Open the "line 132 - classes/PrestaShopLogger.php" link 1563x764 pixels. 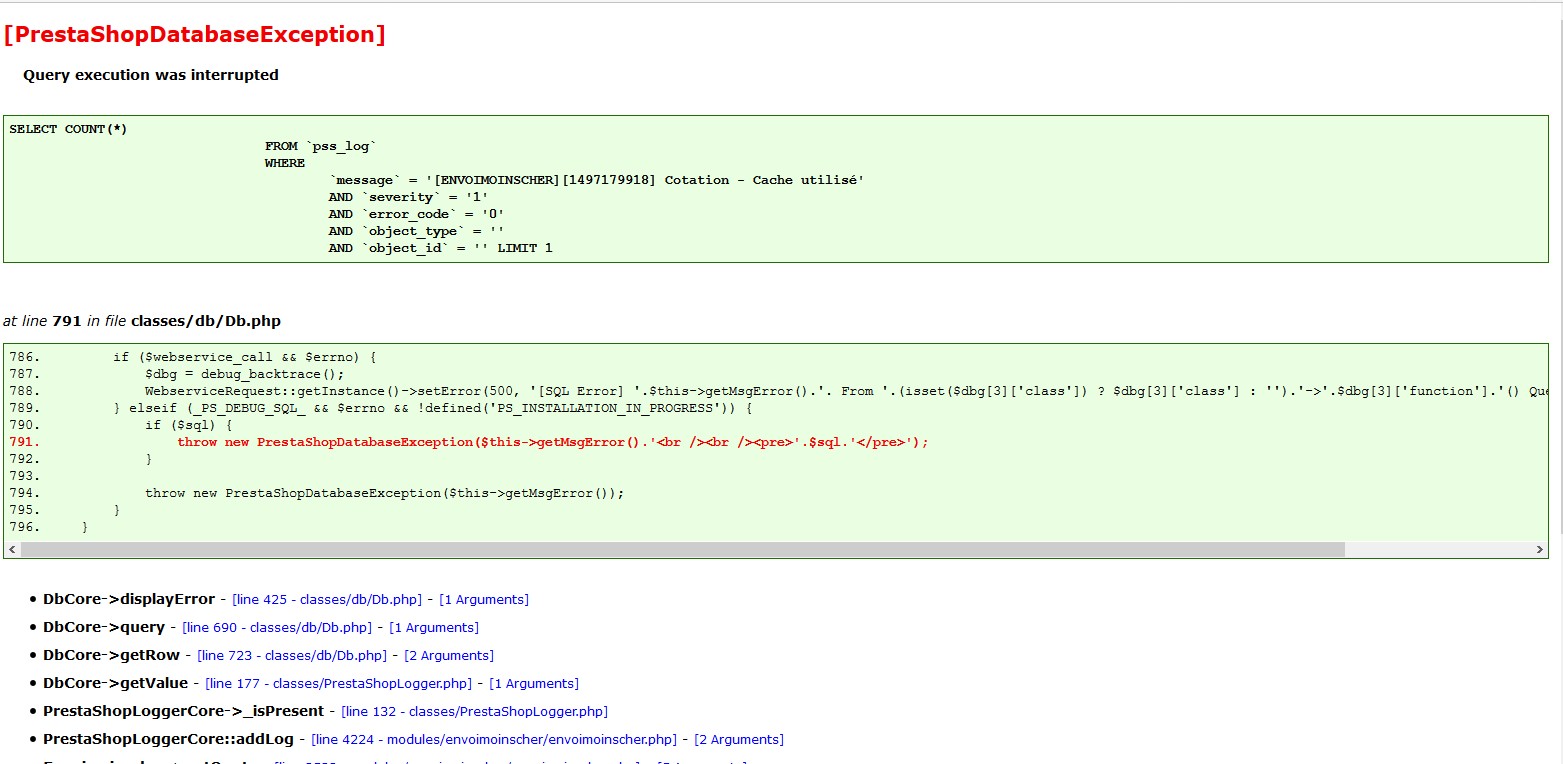tap(474, 712)
